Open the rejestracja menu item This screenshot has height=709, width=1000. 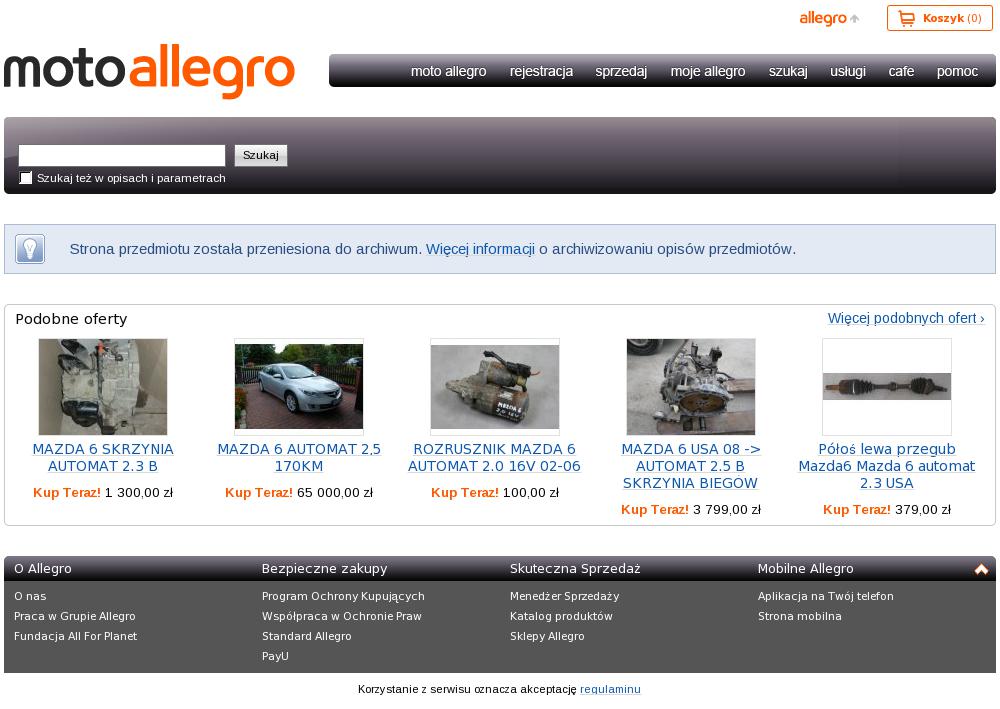pyautogui.click(x=541, y=71)
